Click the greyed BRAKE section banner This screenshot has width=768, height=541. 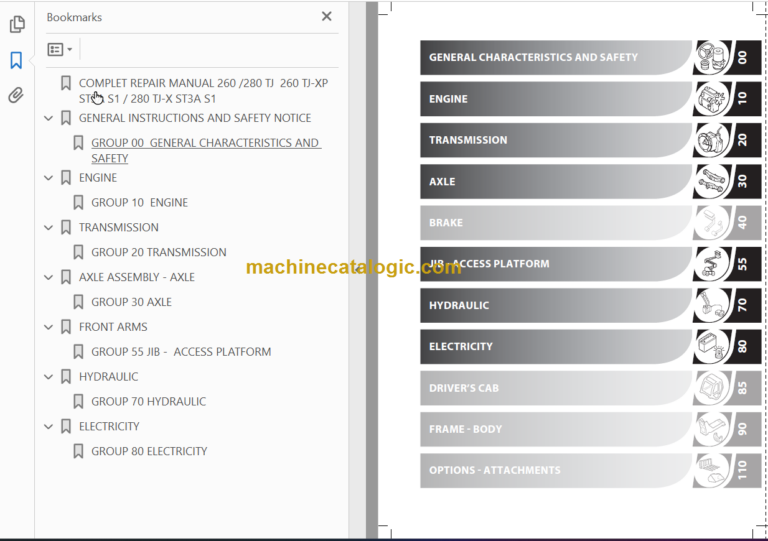[556, 223]
